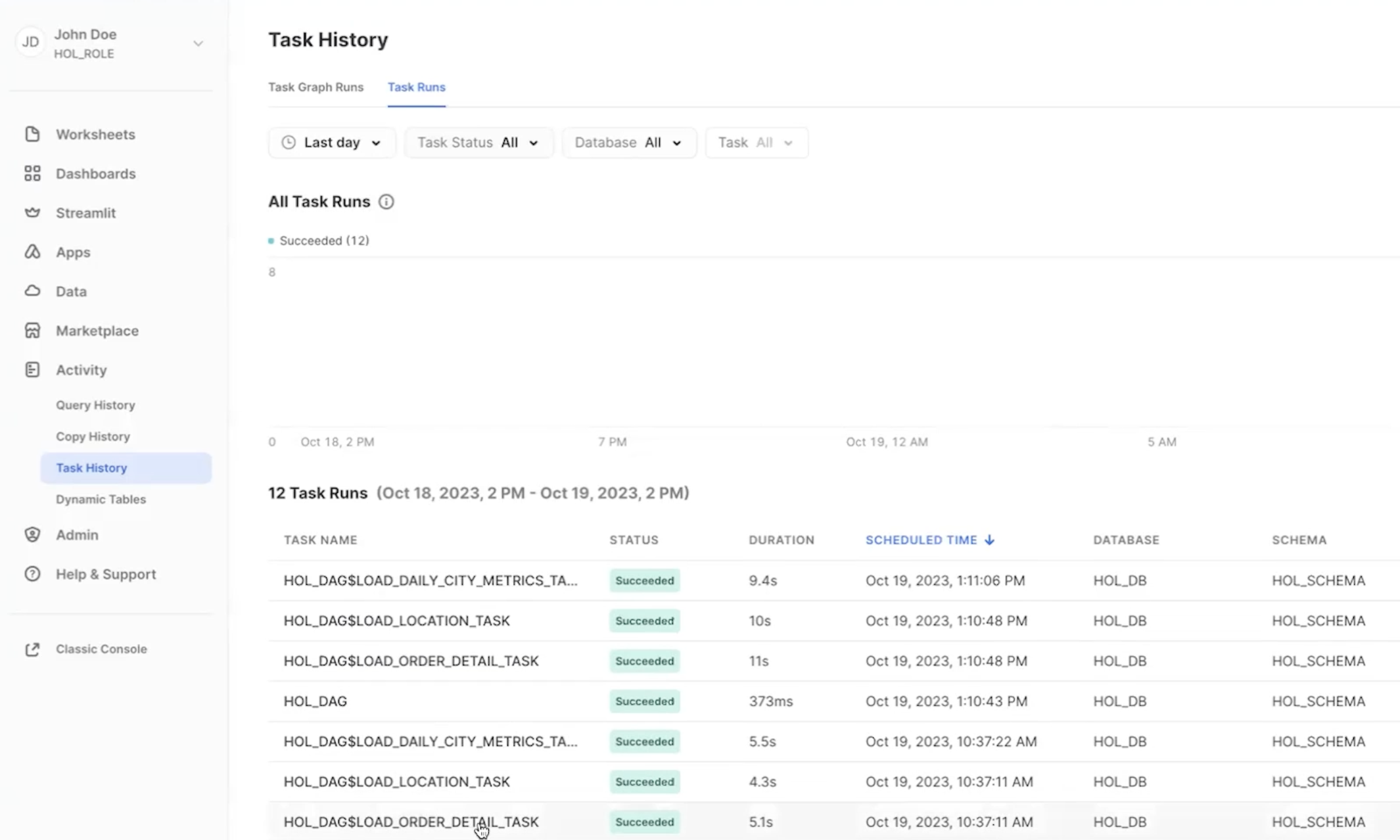Expand the John Doe account menu chevron
The width and height of the screenshot is (1400, 840).
click(198, 43)
